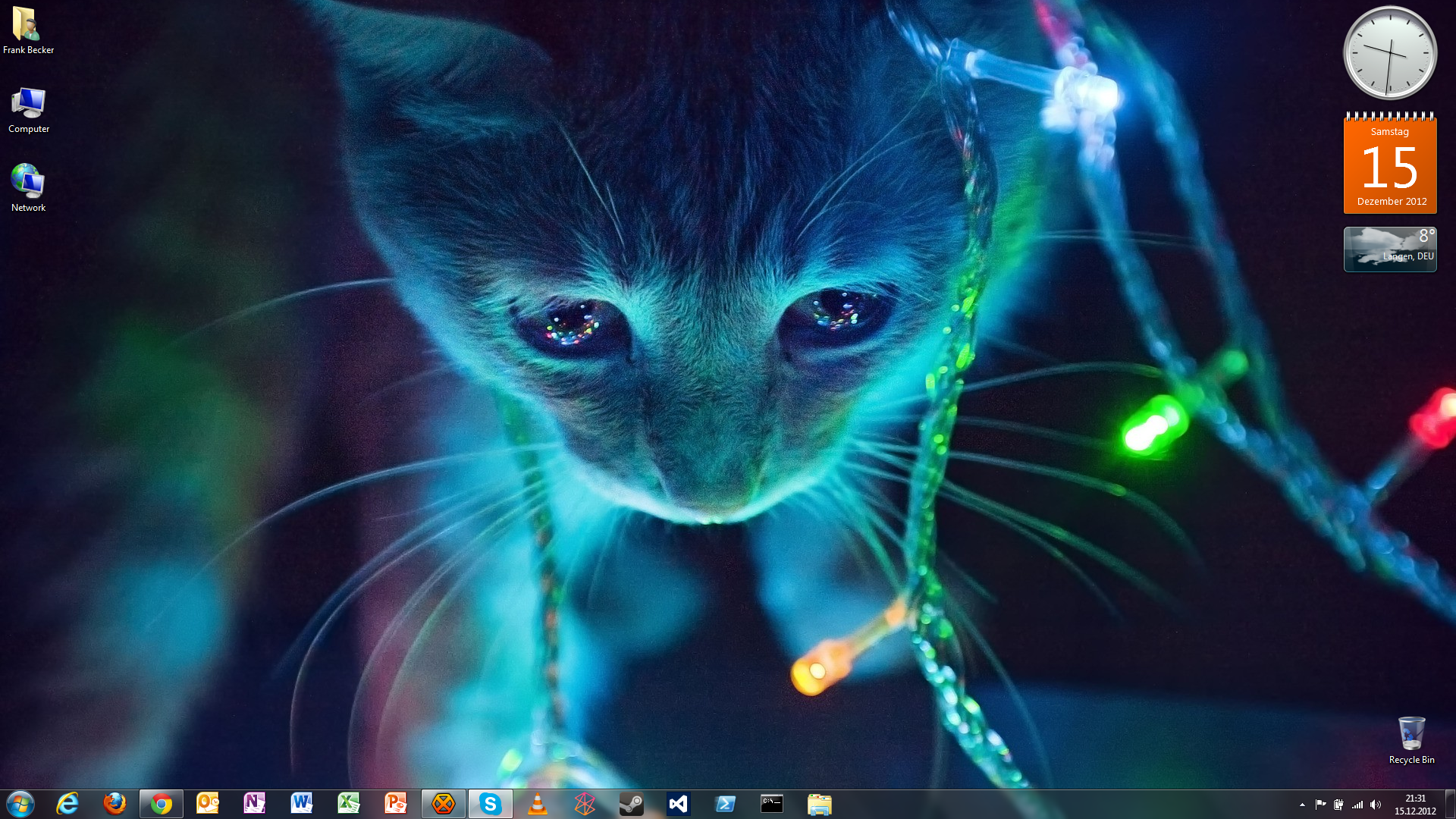This screenshot has width=1456, height=819.
Task: Open Visual Studio taskbar icon
Action: click(678, 804)
